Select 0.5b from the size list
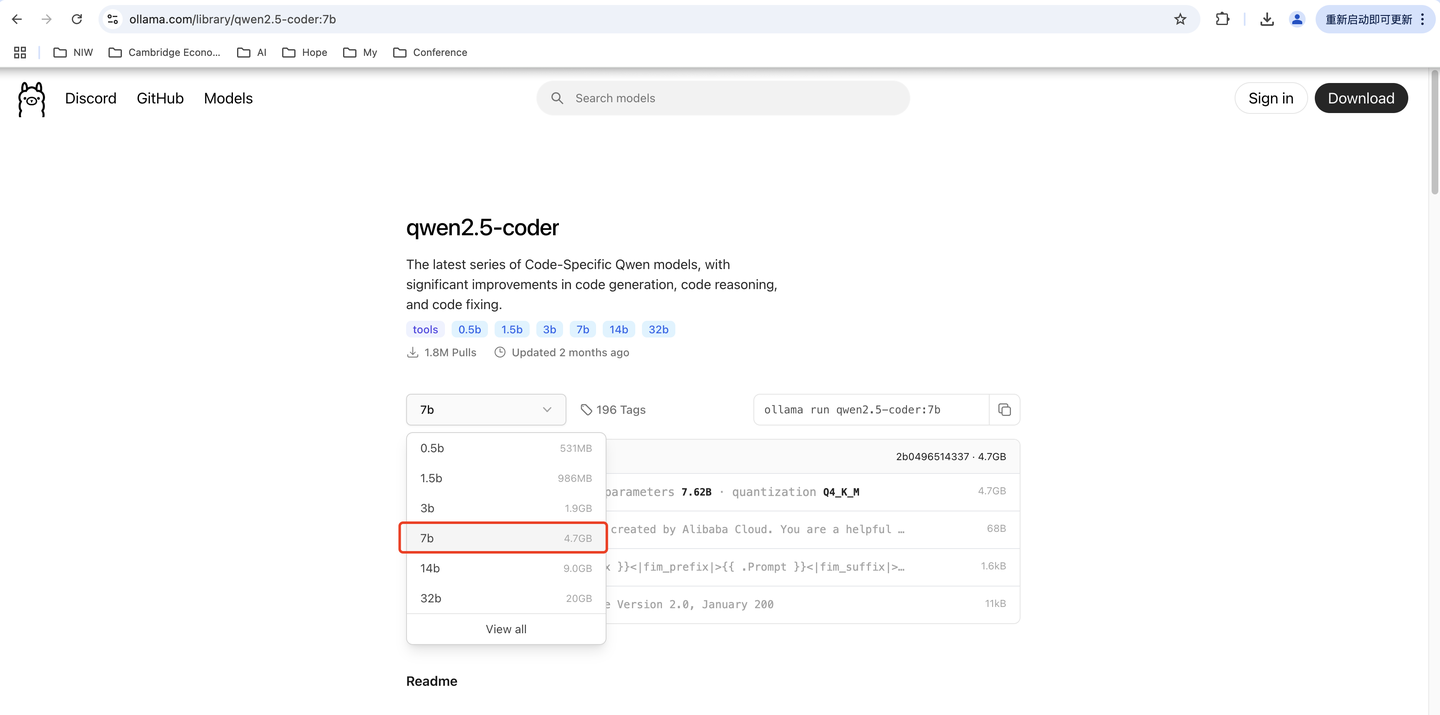 [x=506, y=448]
